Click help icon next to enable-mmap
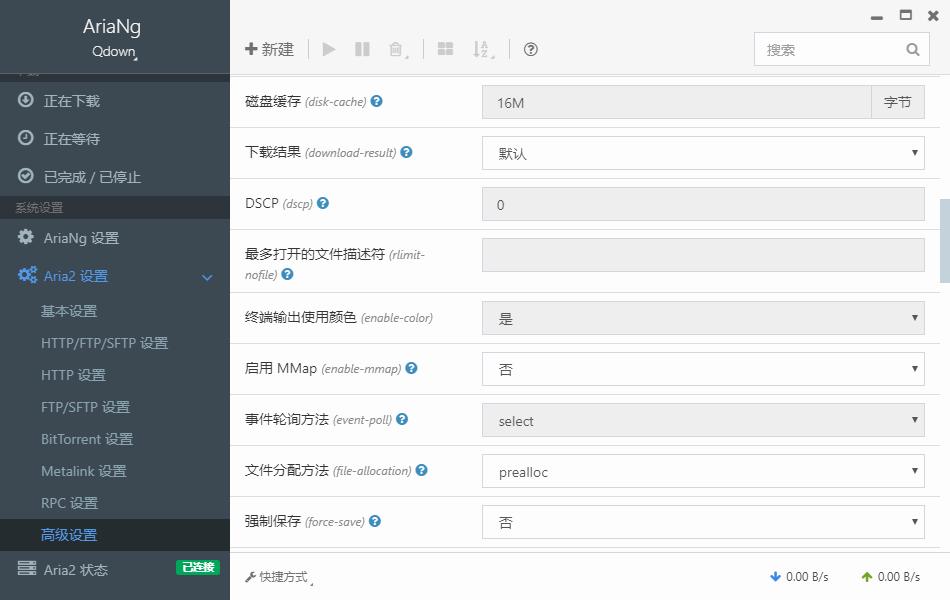Screen dimensions: 950x600 point(411,368)
